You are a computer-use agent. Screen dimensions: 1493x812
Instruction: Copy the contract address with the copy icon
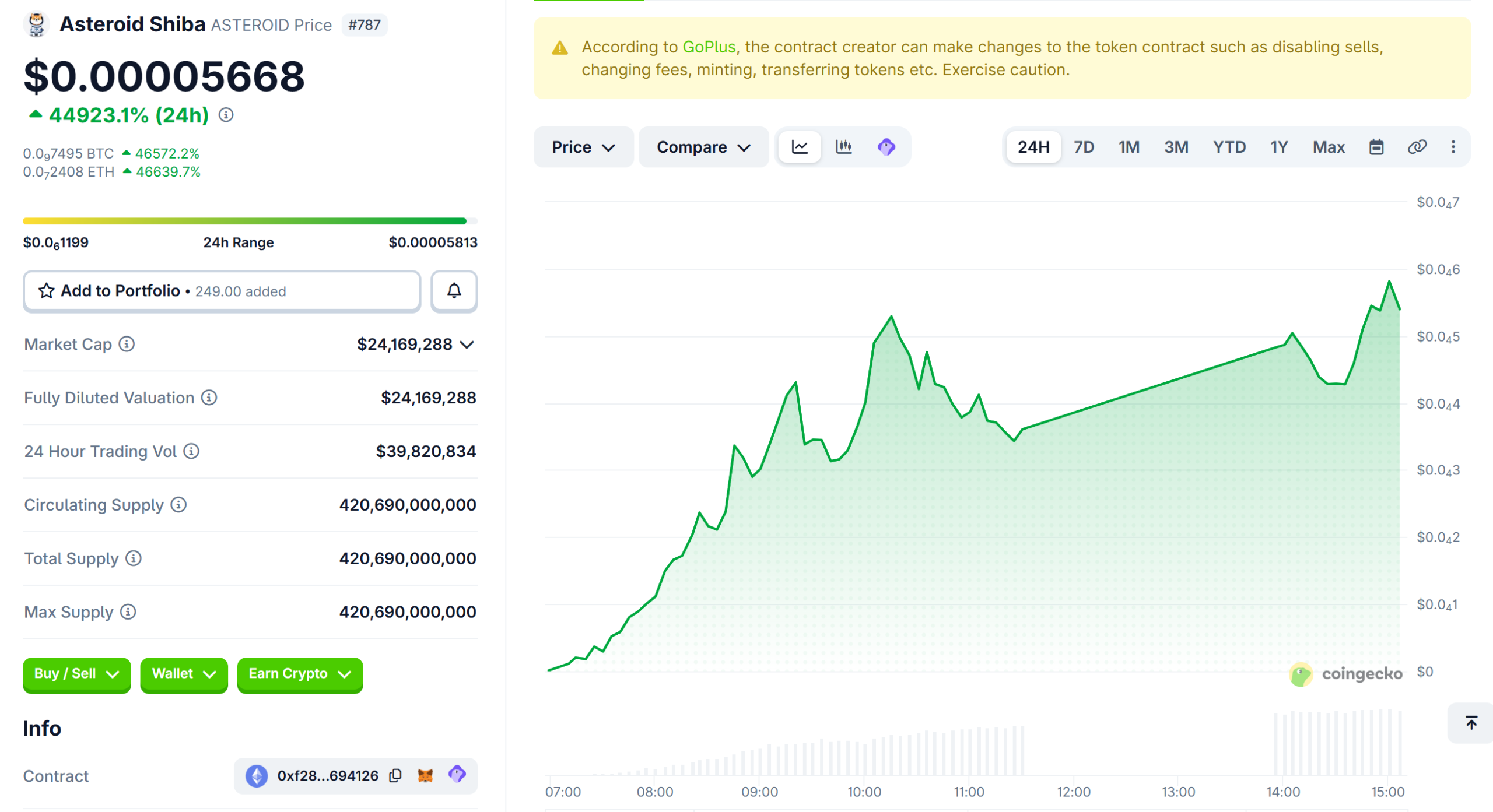395,776
